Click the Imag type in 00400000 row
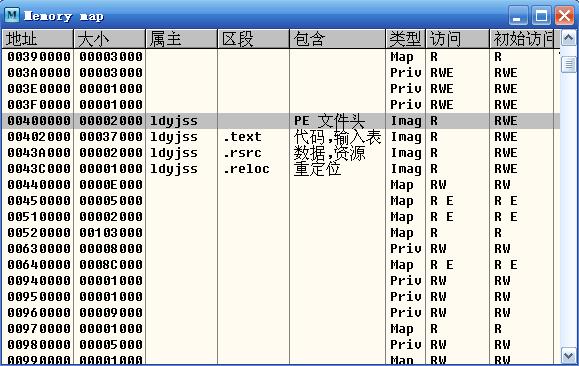579x366 pixels. pos(406,121)
